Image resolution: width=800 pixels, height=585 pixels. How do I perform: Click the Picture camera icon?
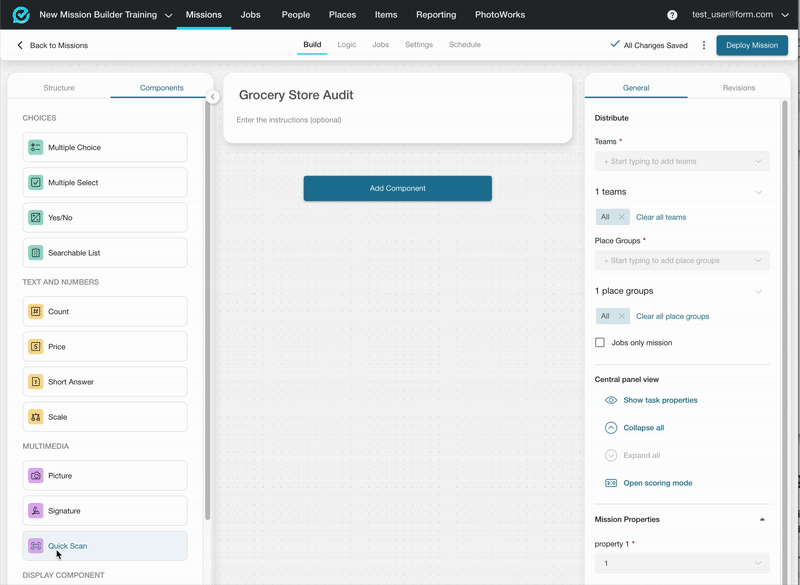coord(36,476)
